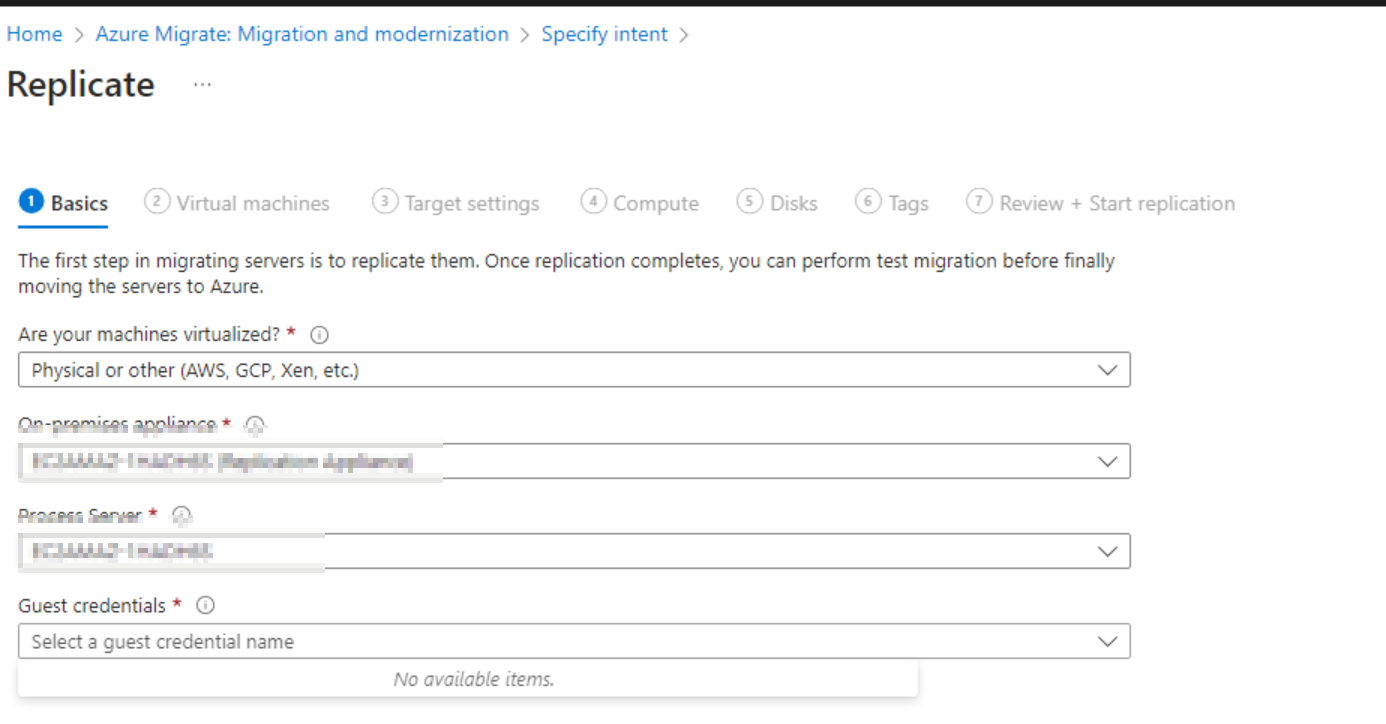This screenshot has height=724, width=1386.
Task: Click the guest credential name input field
Action: point(400,640)
